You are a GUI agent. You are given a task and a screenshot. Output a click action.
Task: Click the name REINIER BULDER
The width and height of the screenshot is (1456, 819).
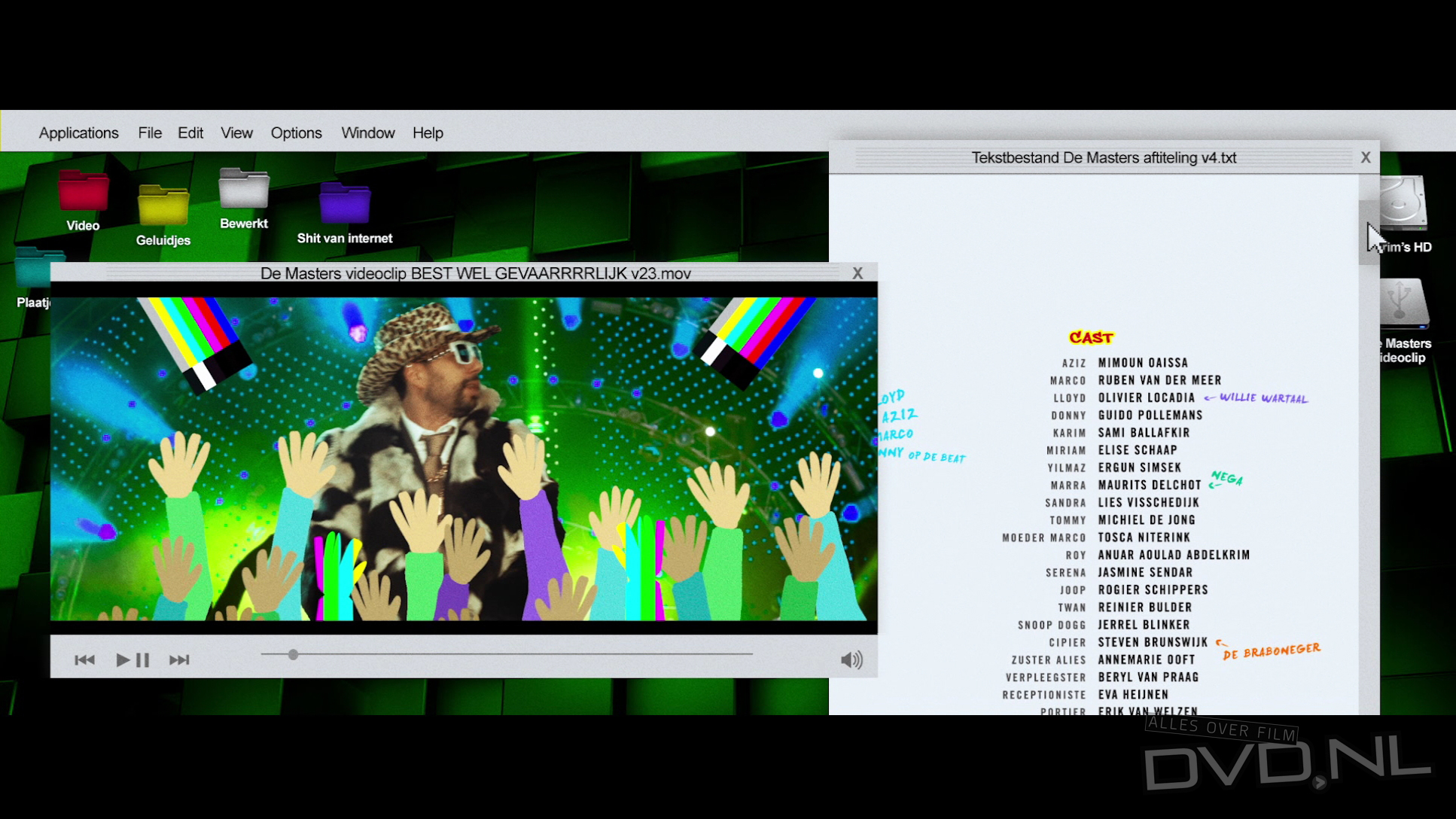pos(1145,607)
